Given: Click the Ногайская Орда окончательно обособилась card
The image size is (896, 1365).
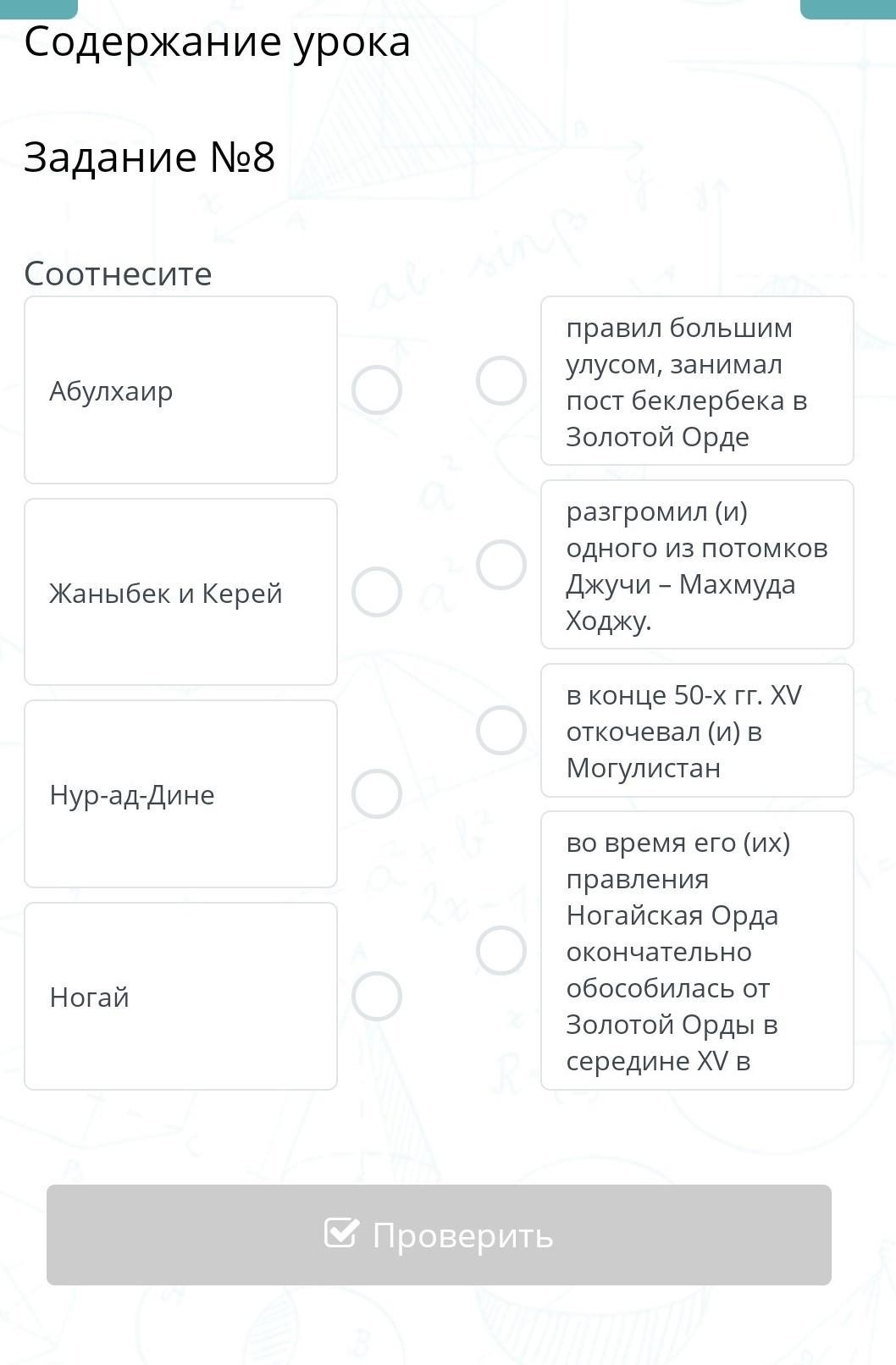Looking at the screenshot, I should coord(697,951).
